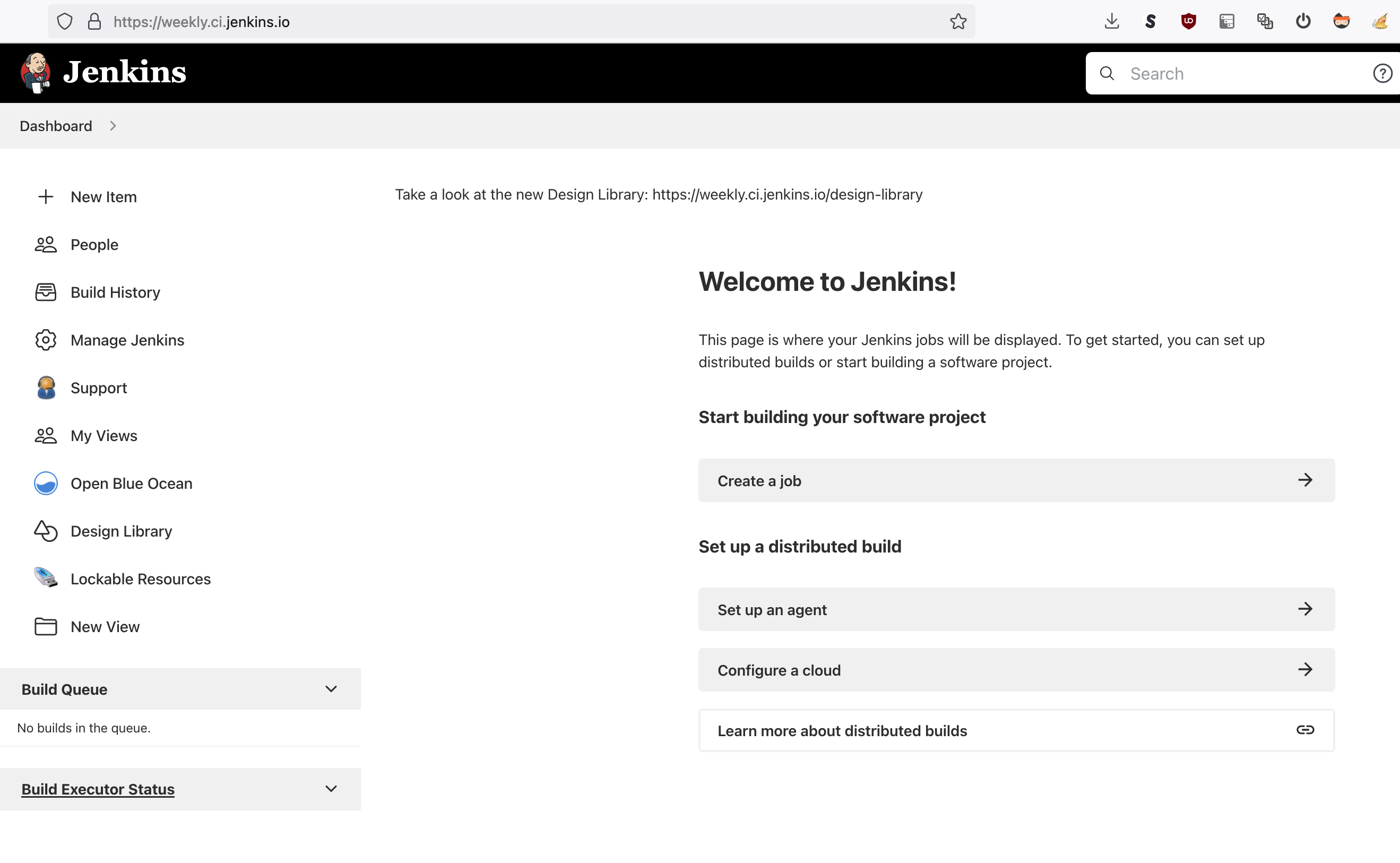This screenshot has width=1400, height=863.
Task: Click the New Item plus icon
Action: coord(46,197)
